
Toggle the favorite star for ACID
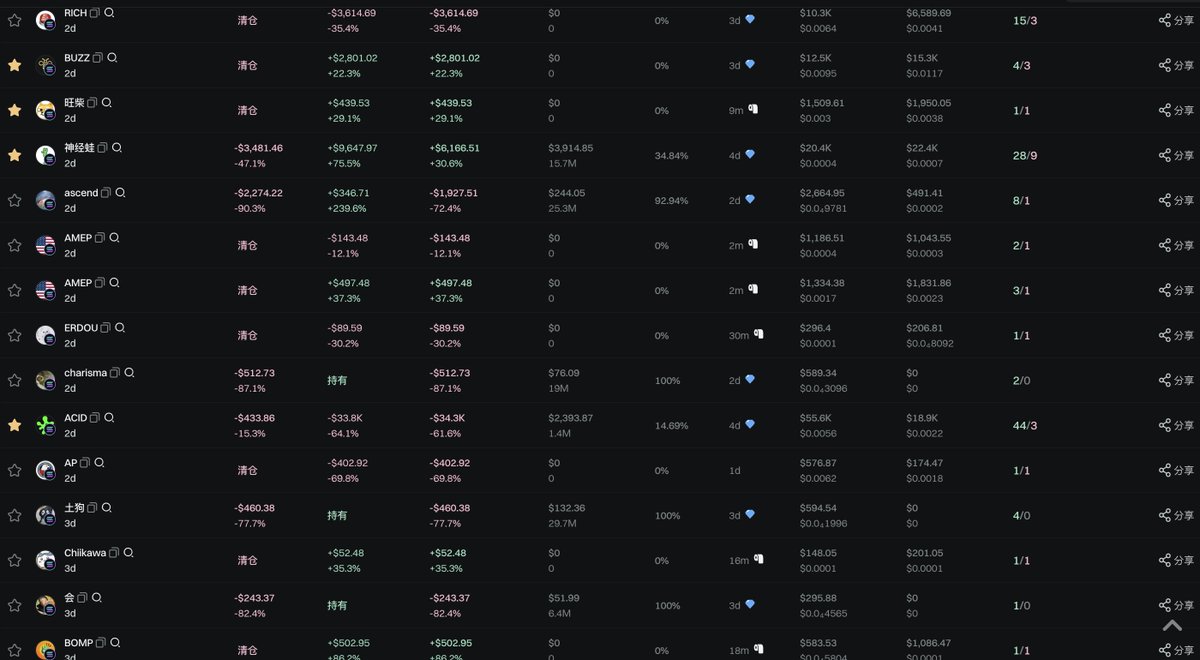(14, 425)
